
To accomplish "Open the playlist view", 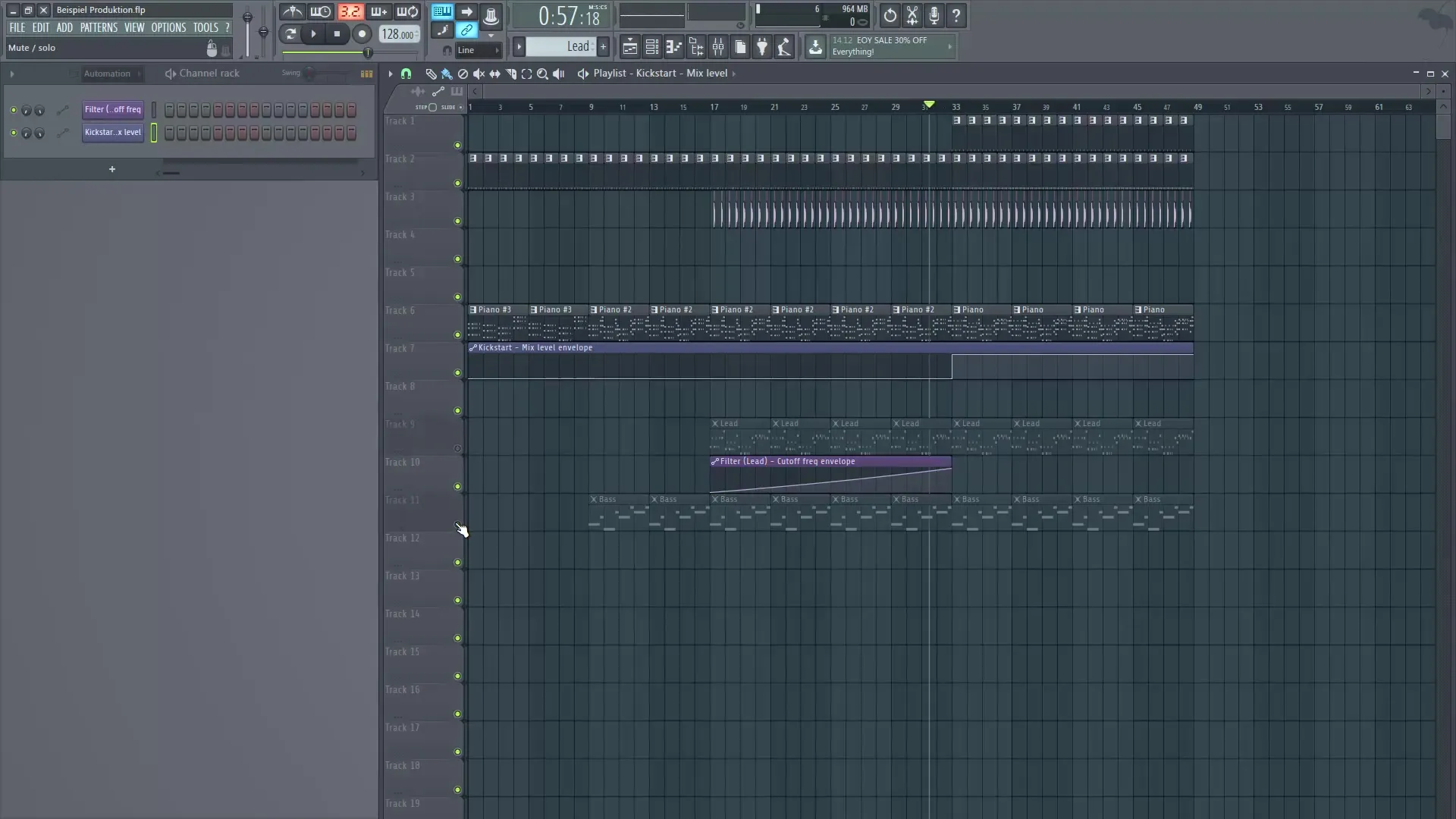I will (629, 47).
